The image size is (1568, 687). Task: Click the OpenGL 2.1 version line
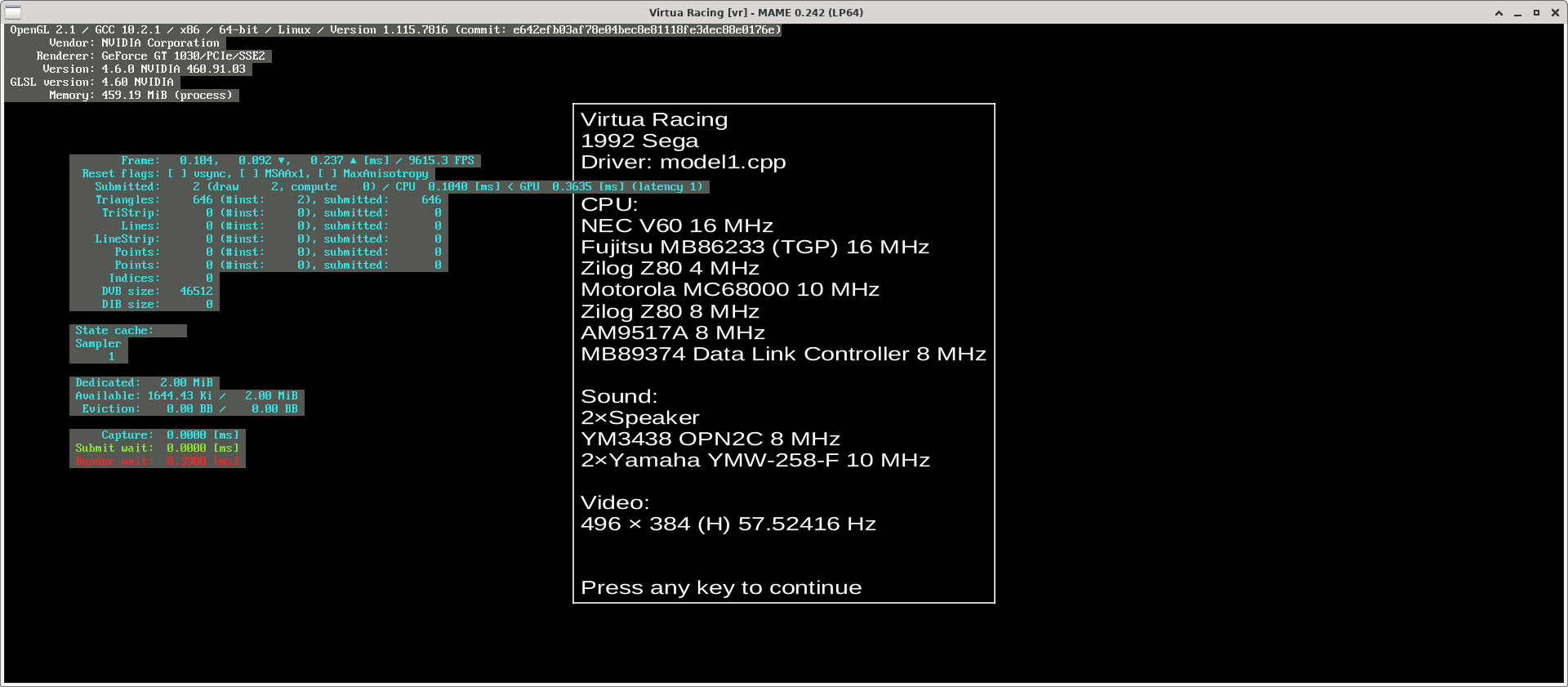point(395,30)
